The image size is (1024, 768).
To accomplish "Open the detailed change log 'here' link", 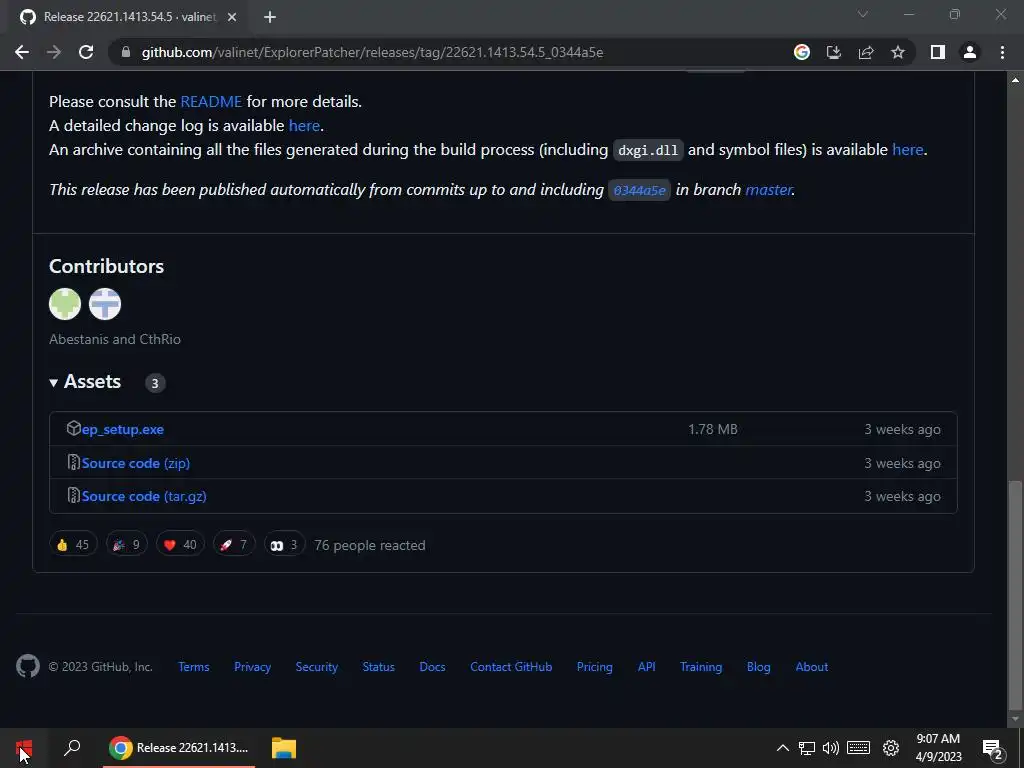I will click(304, 125).
